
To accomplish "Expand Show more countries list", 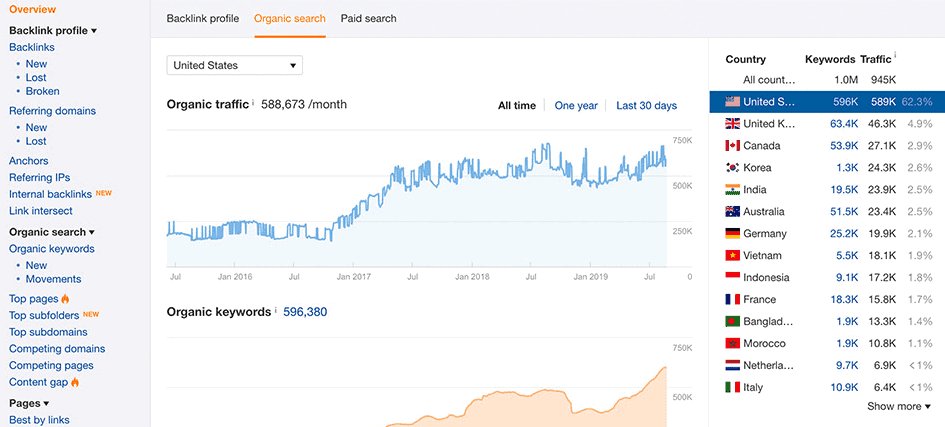I will tap(898, 406).
